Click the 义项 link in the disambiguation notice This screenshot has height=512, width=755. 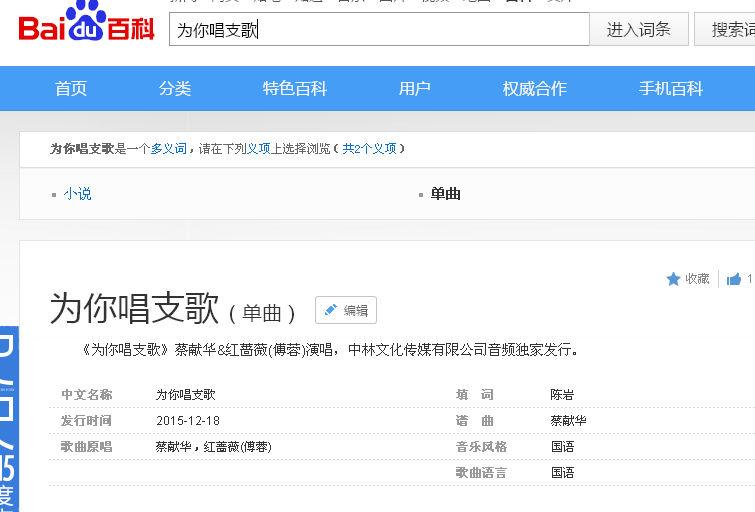coord(259,149)
